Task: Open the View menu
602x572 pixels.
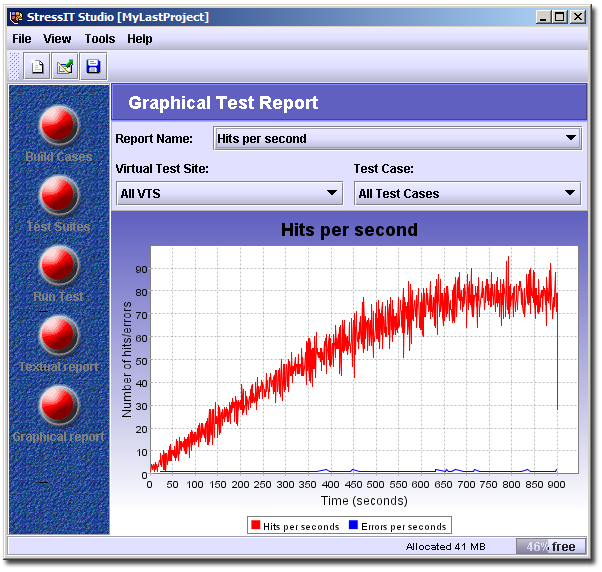Action: [x=57, y=39]
